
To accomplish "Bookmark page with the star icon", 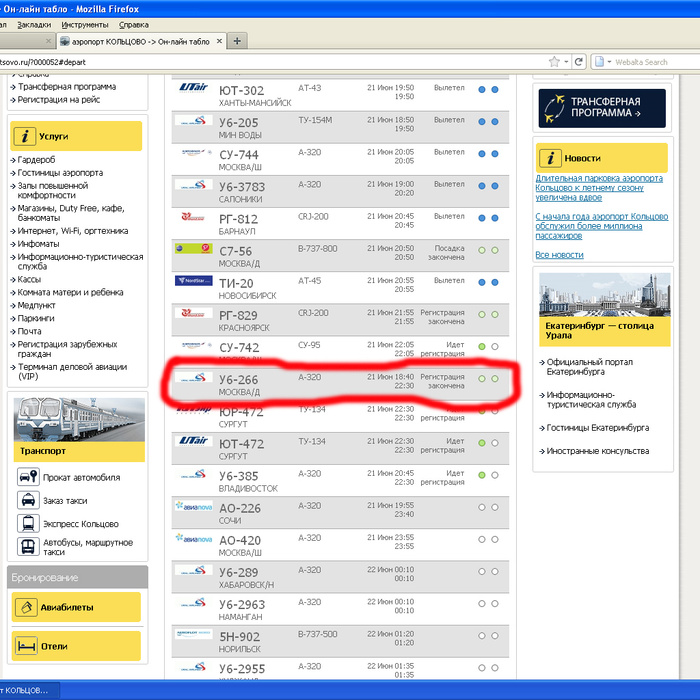I will 554,62.
